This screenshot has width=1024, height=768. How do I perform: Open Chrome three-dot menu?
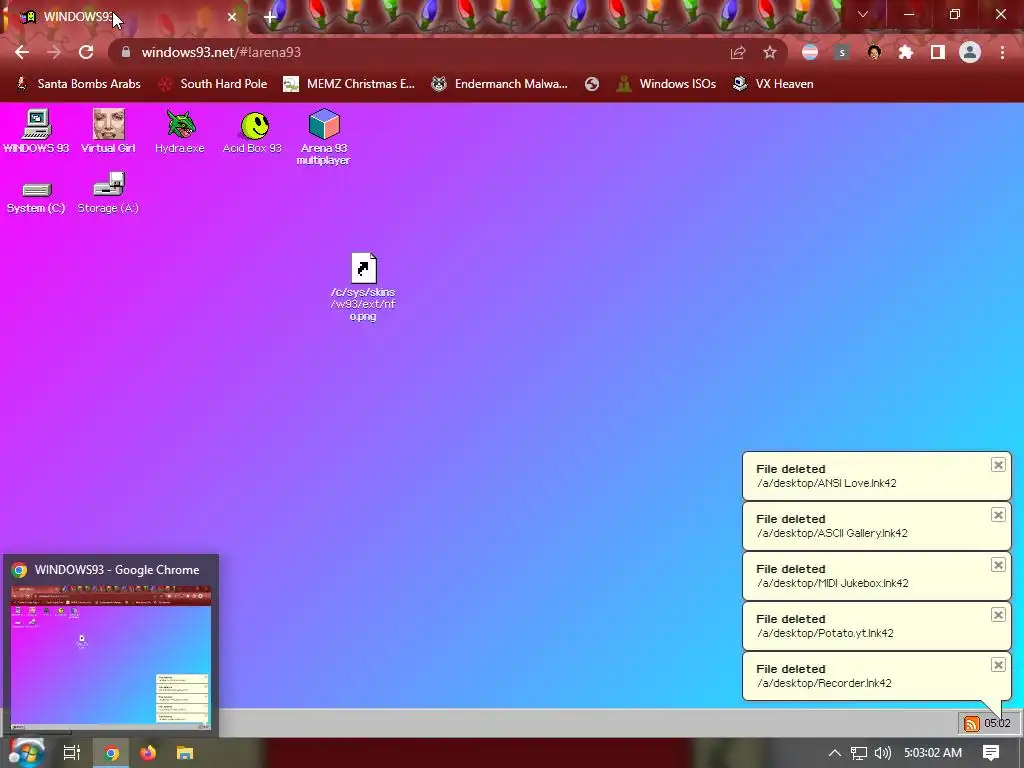pyautogui.click(x=1002, y=52)
